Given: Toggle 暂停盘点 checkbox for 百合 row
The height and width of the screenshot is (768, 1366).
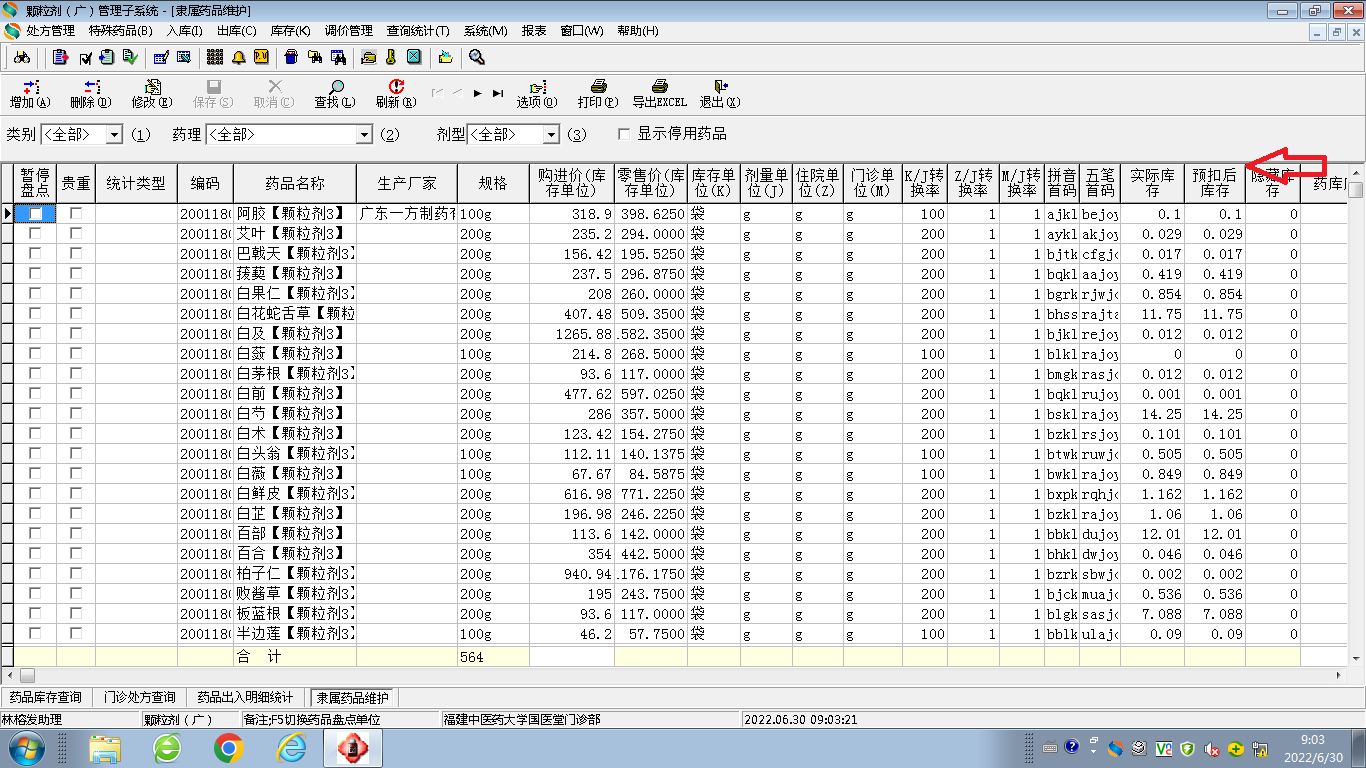Looking at the screenshot, I should point(36,554).
